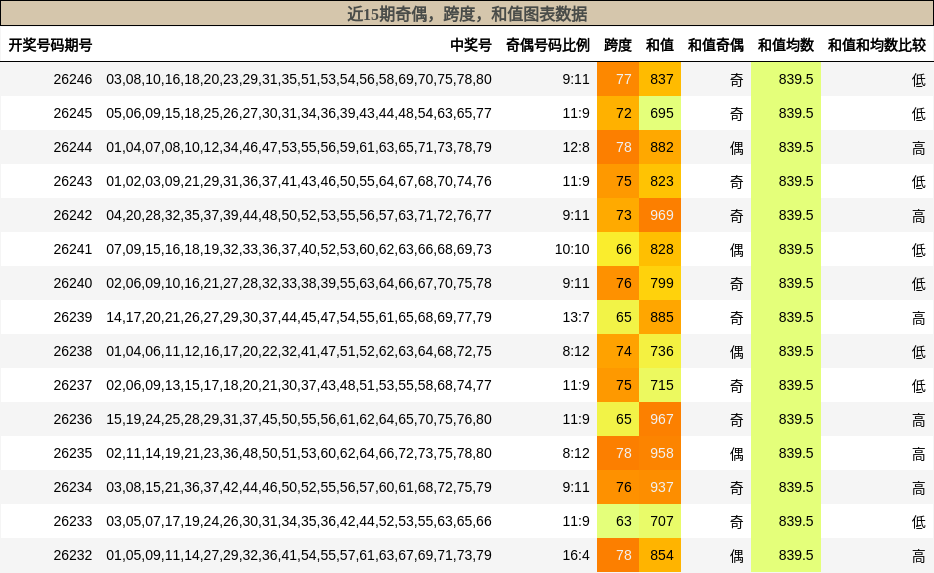Click the ratio 12:8 in row 26244
Viewport: 934px width, 573px height.
[x=576, y=147]
